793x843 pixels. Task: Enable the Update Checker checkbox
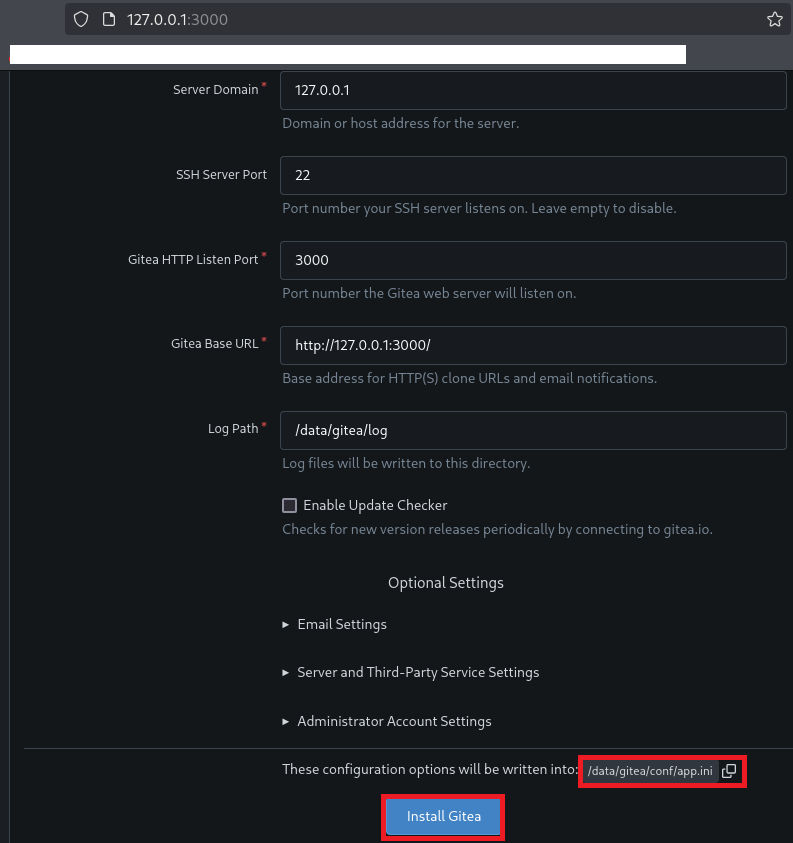click(290, 506)
